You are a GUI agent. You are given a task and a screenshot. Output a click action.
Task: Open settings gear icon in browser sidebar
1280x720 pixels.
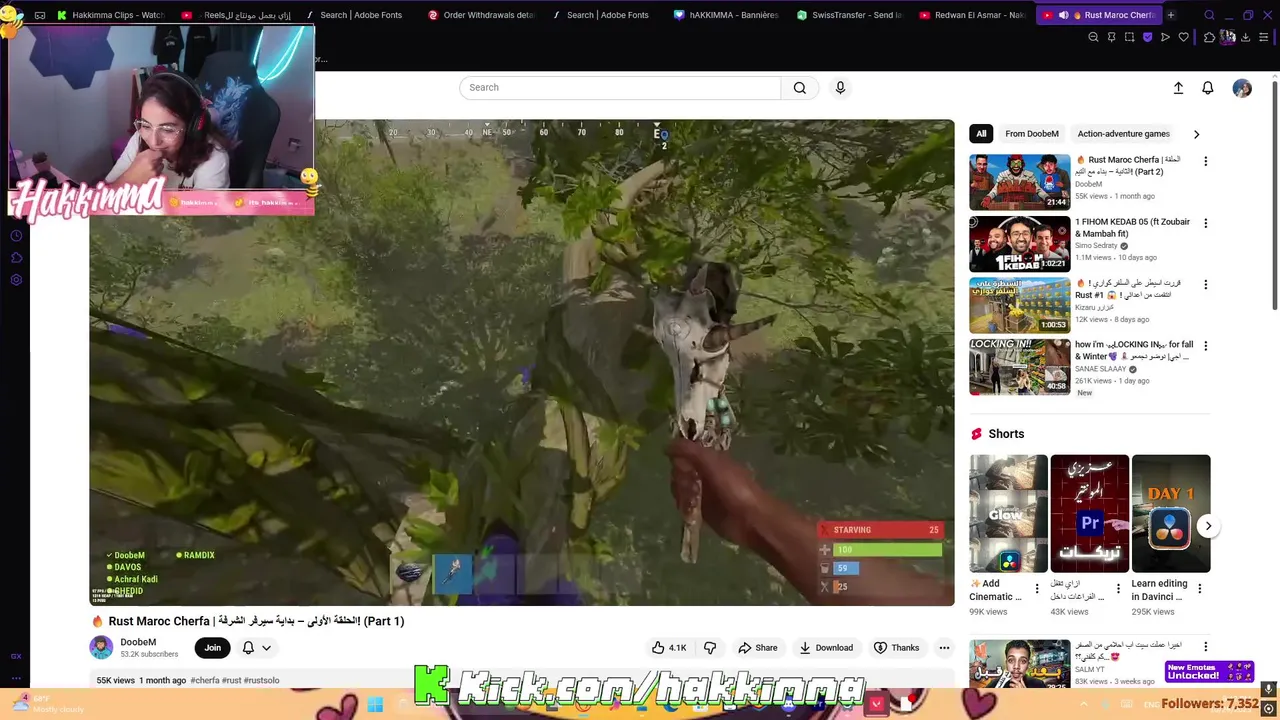pos(16,280)
